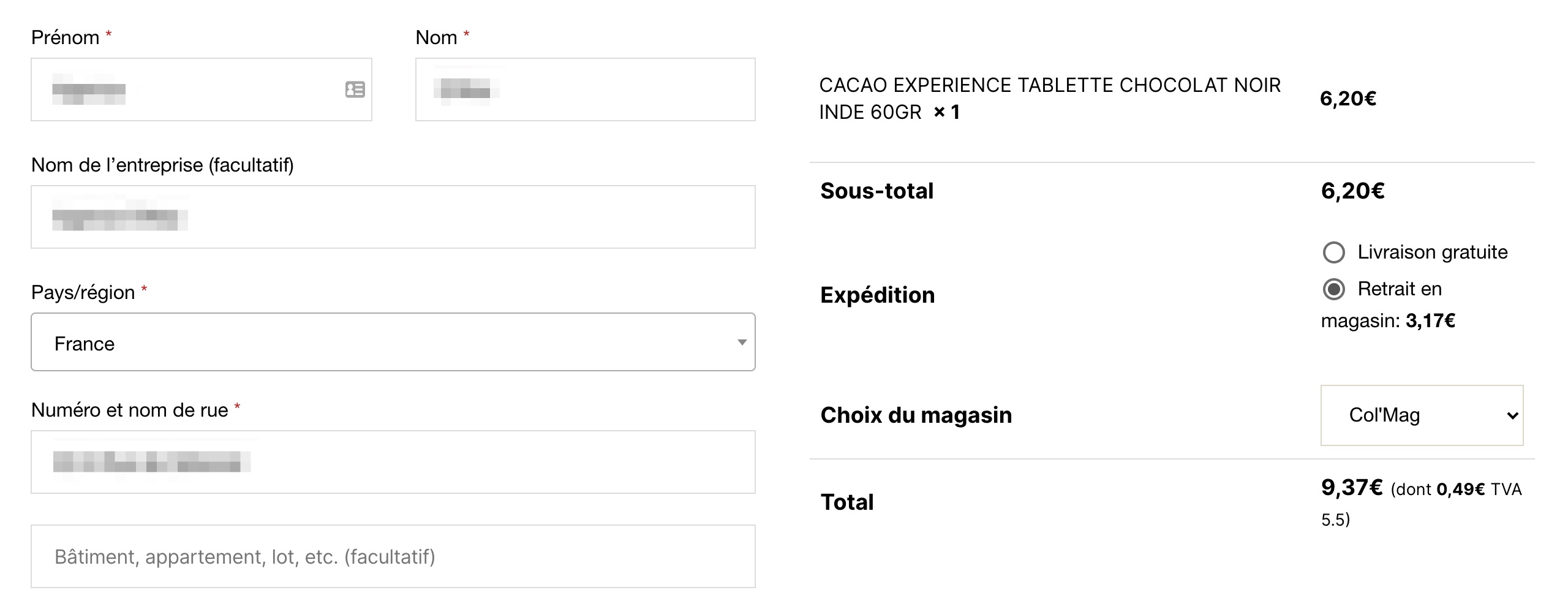Click the Nom de l'entreprise (facultatif) label
The image size is (1568, 598).
coord(162,165)
